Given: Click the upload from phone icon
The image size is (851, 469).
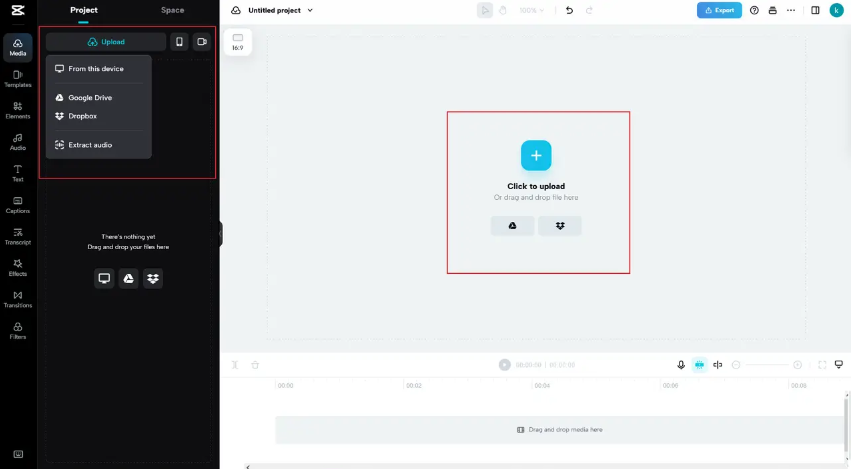Looking at the screenshot, I should pyautogui.click(x=179, y=42).
